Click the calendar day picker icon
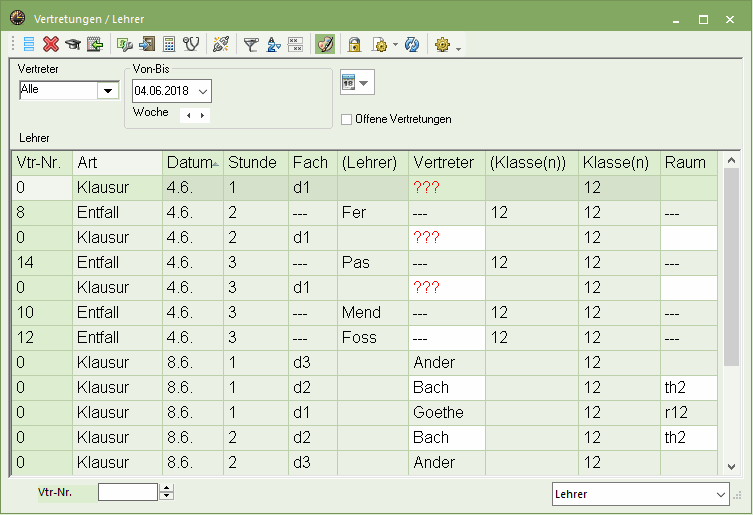Image resolution: width=753 pixels, height=515 pixels. tap(349, 82)
